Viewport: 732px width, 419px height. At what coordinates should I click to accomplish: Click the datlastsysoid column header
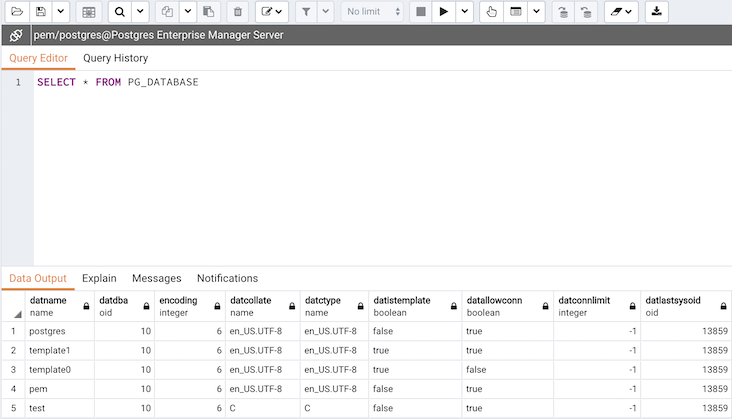coord(686,307)
